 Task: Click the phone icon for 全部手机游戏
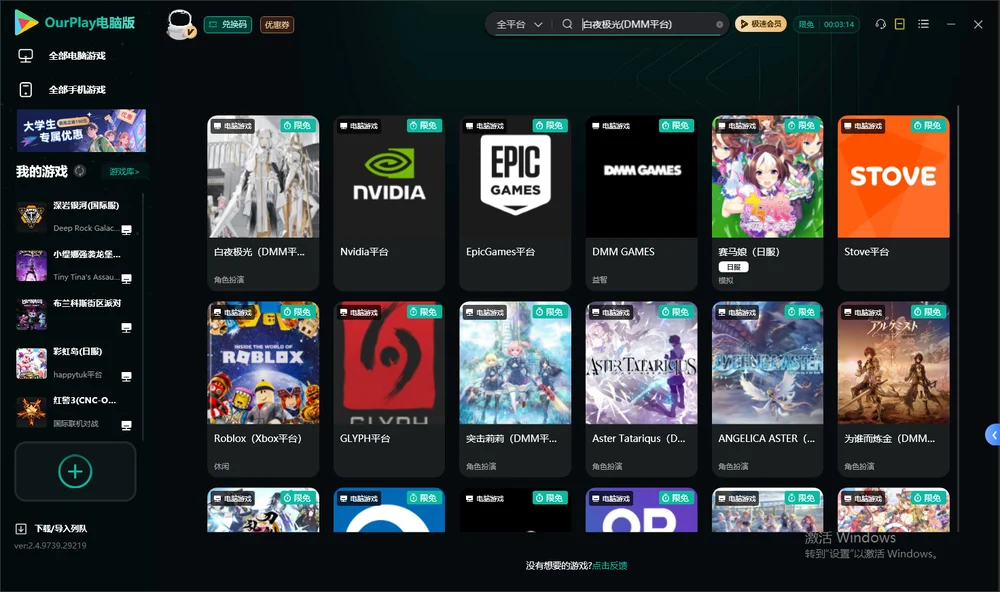(26, 89)
